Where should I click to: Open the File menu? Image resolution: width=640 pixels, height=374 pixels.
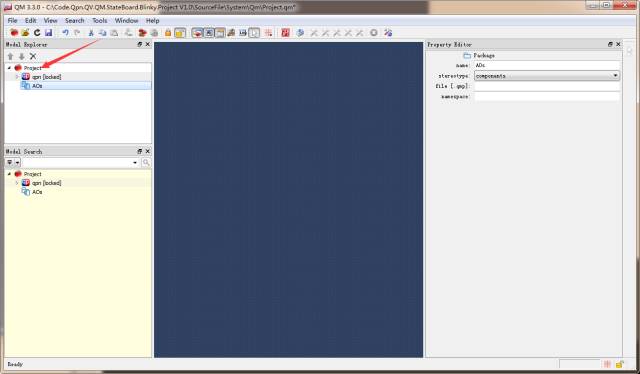click(x=13, y=20)
